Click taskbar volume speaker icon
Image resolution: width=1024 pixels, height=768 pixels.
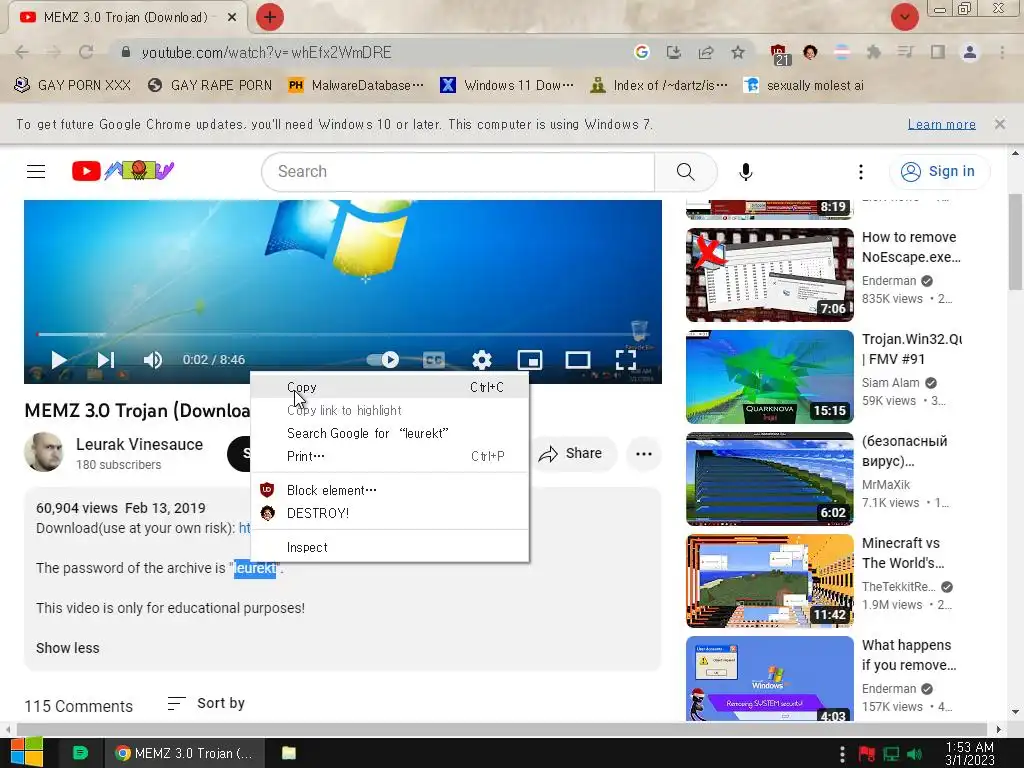pos(915,754)
